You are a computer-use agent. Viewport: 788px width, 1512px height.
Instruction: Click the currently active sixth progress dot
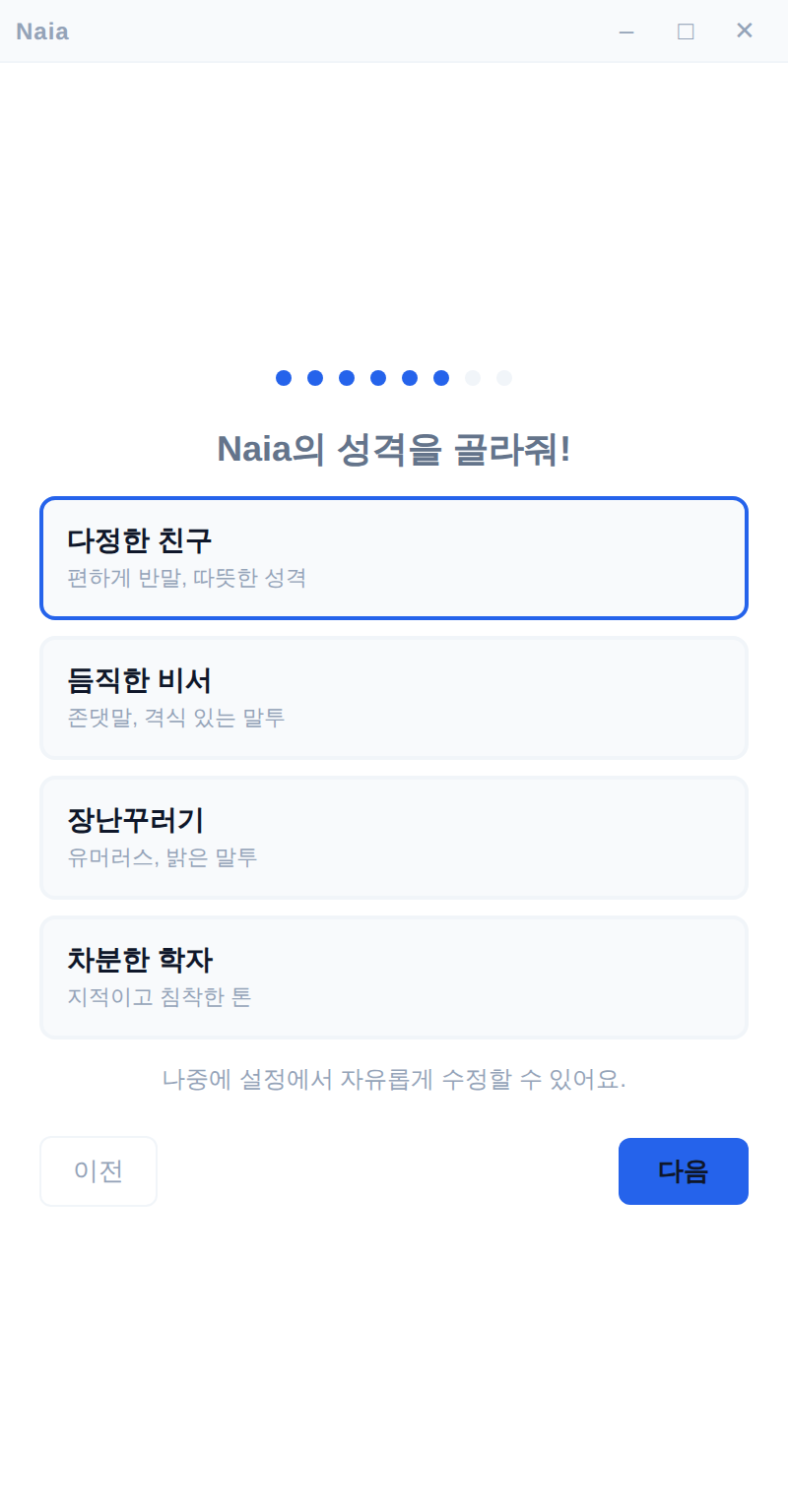[440, 378]
